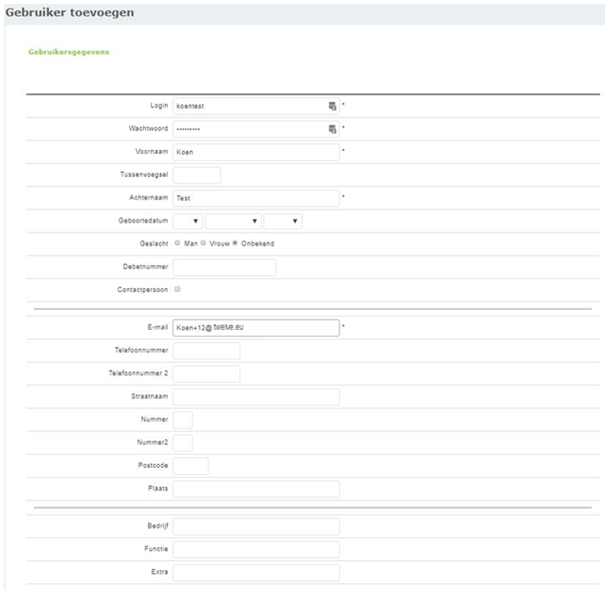This screenshot has width=609, height=594.
Task: Focus the Postcode input field
Action: 191,466
